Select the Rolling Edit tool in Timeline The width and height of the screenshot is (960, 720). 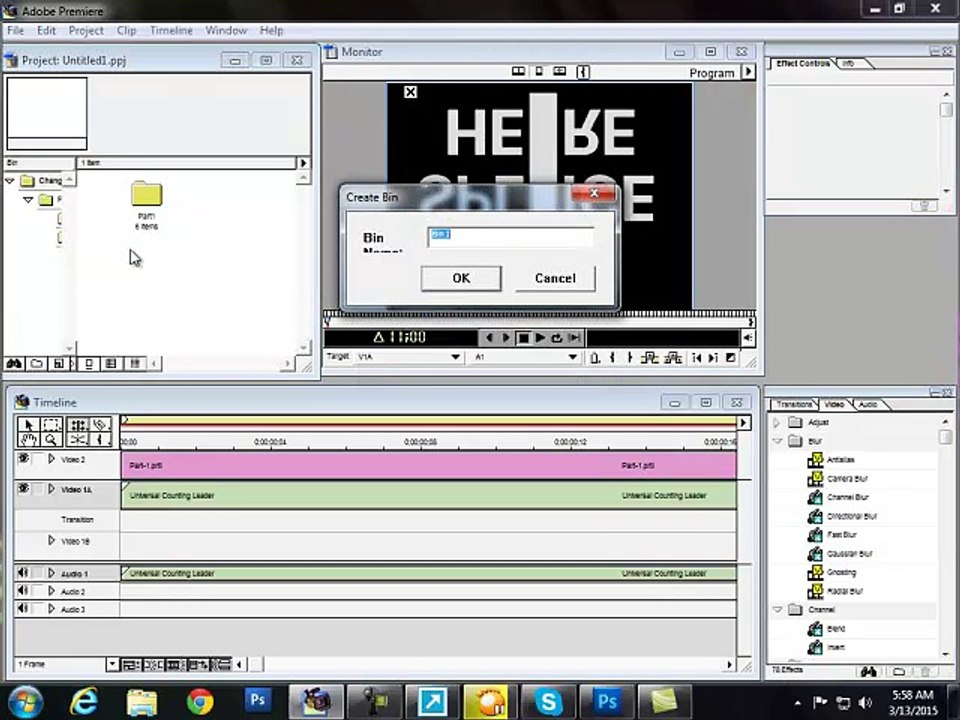tap(78, 424)
